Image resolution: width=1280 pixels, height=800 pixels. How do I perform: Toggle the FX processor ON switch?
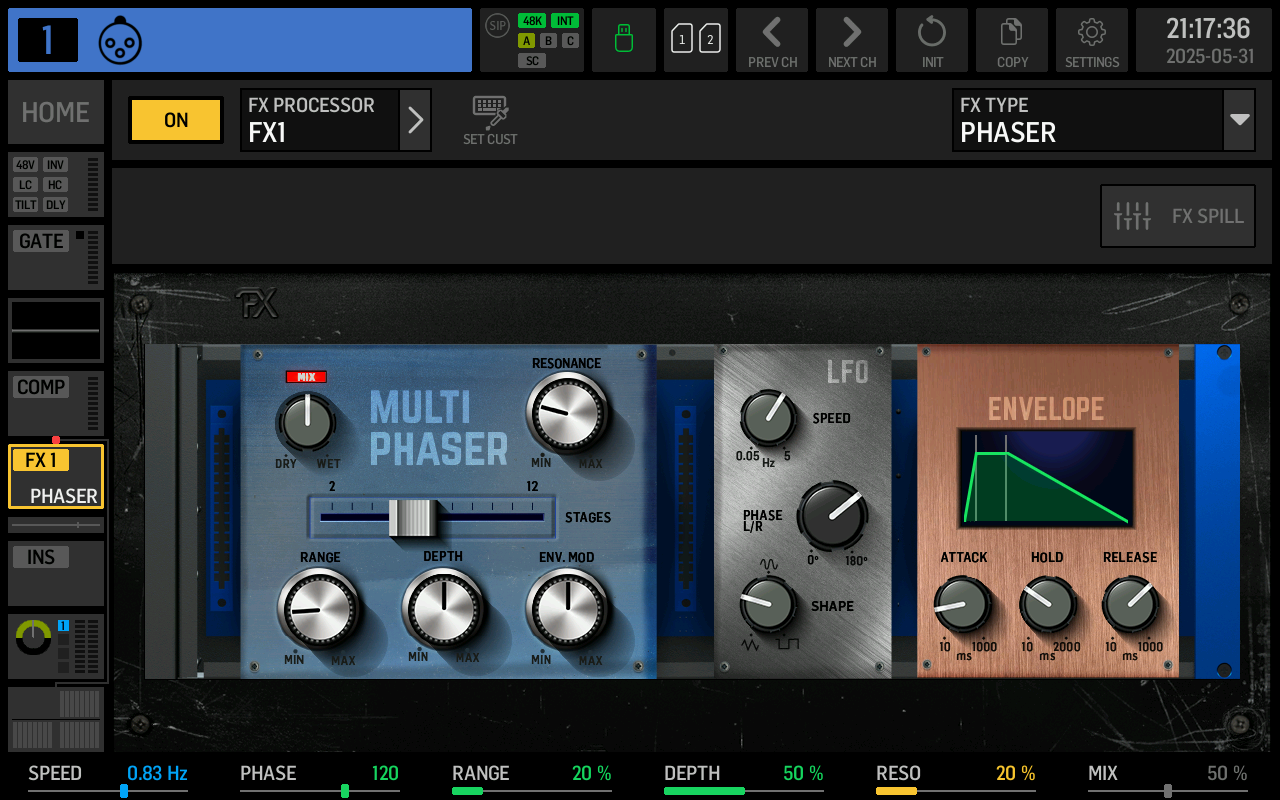click(x=175, y=119)
